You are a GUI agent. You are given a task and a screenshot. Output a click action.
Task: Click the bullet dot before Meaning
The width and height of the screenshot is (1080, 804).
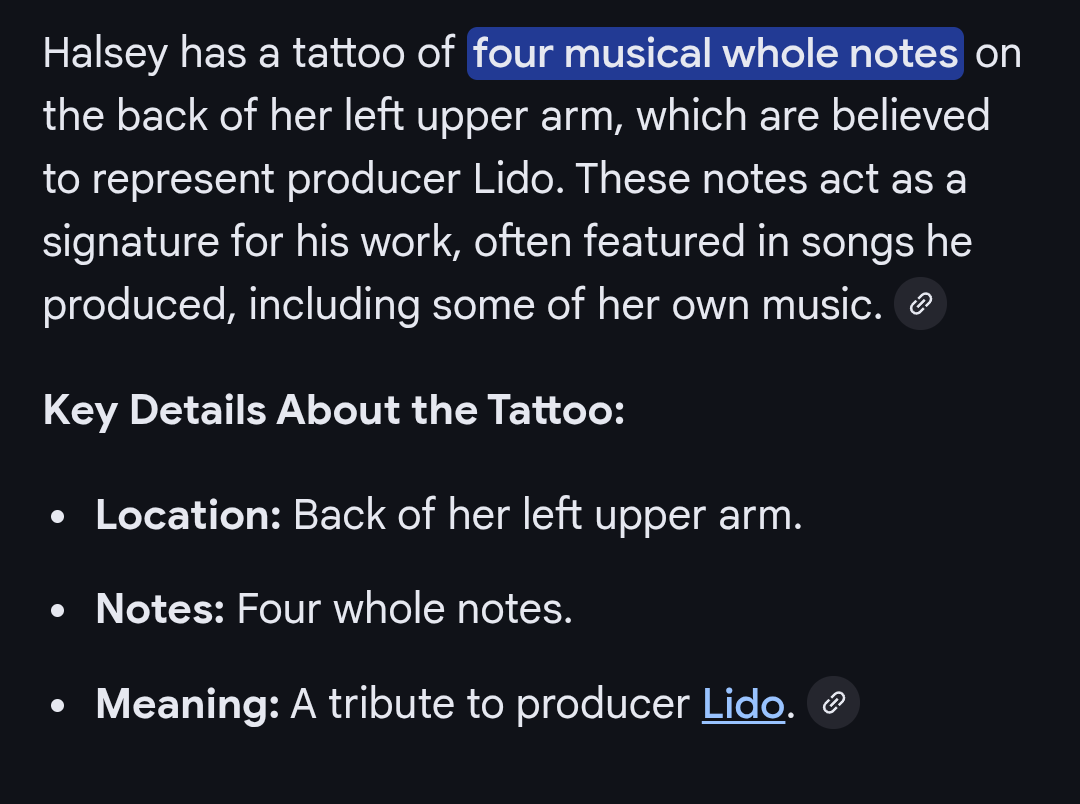58,706
